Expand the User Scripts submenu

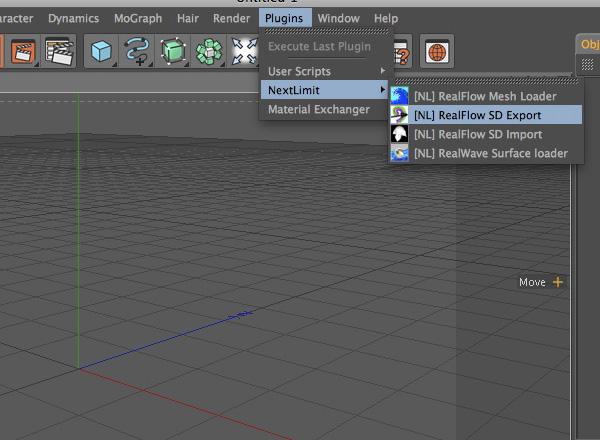(324, 71)
